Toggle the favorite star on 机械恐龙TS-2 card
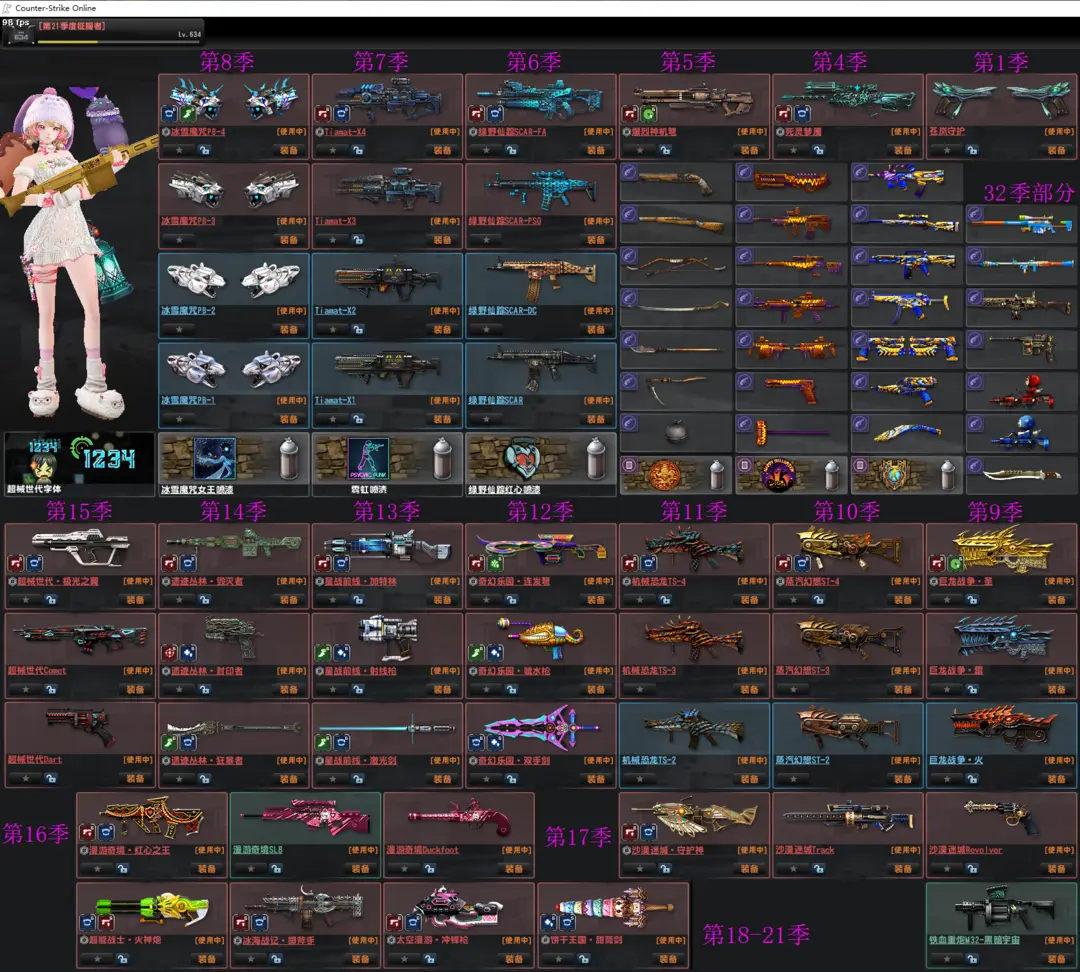The width and height of the screenshot is (1080, 972). pyautogui.click(x=641, y=779)
